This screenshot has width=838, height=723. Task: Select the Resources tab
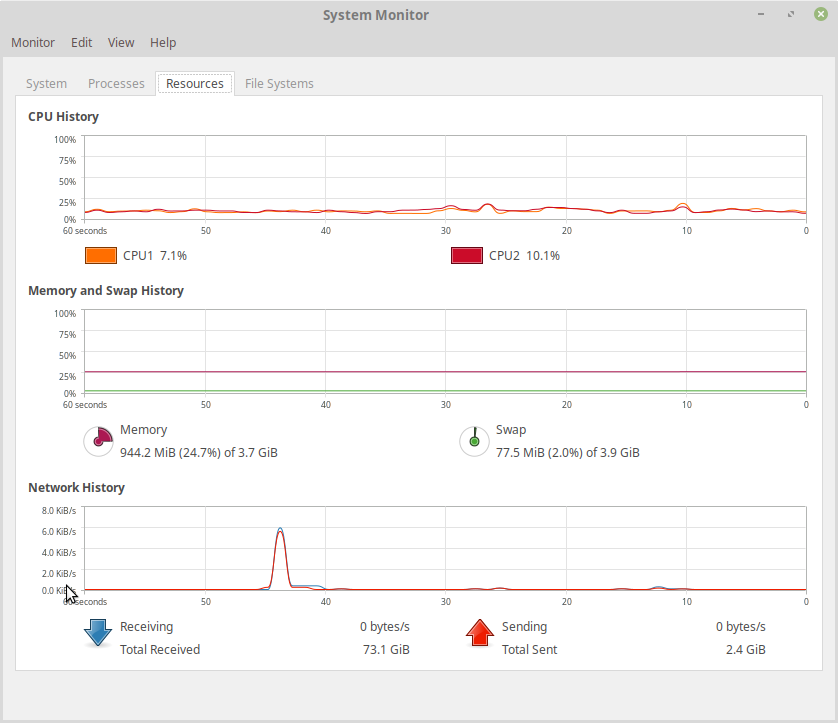coord(195,83)
